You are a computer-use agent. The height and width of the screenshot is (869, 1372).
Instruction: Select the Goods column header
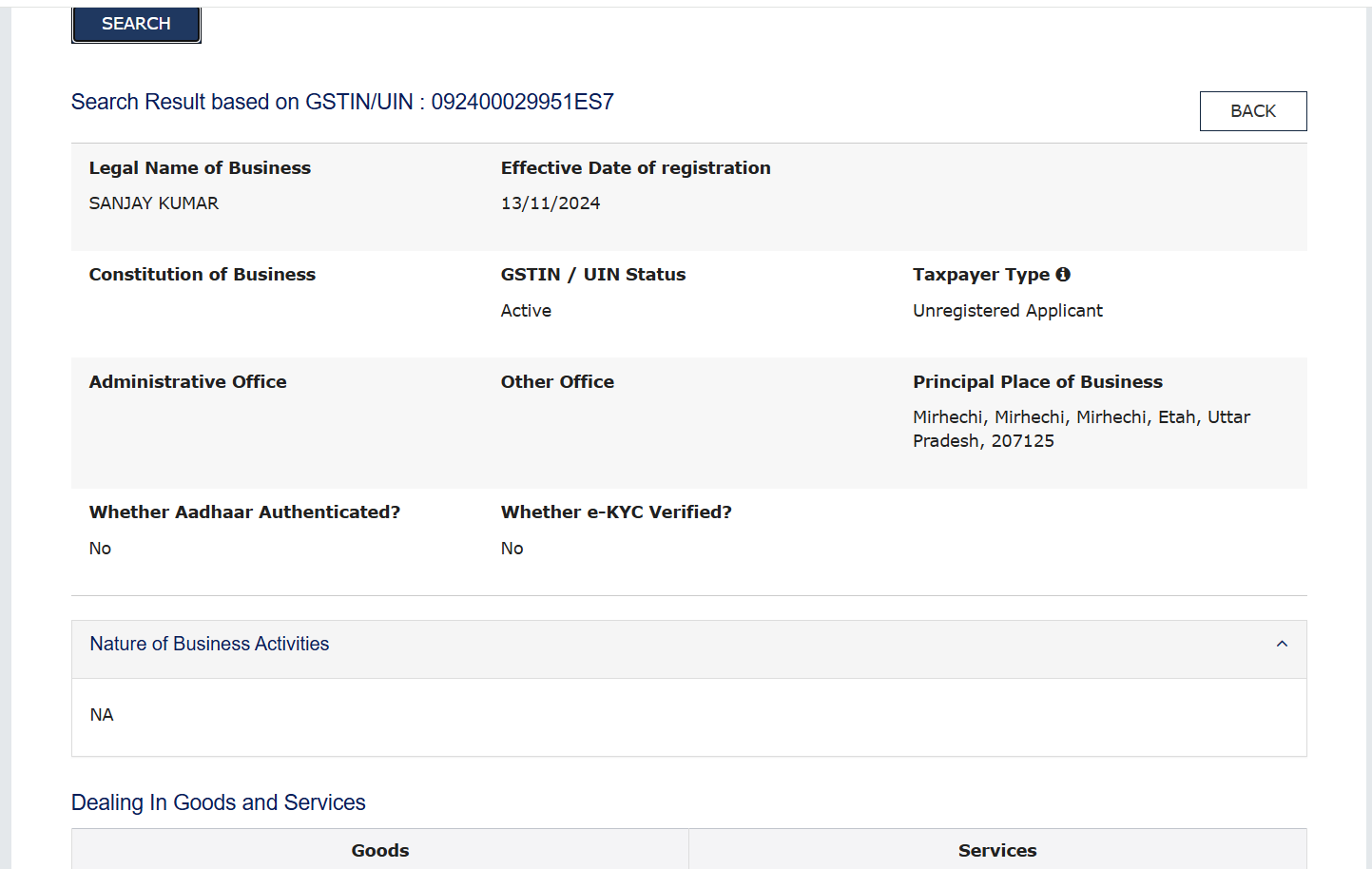click(380, 850)
